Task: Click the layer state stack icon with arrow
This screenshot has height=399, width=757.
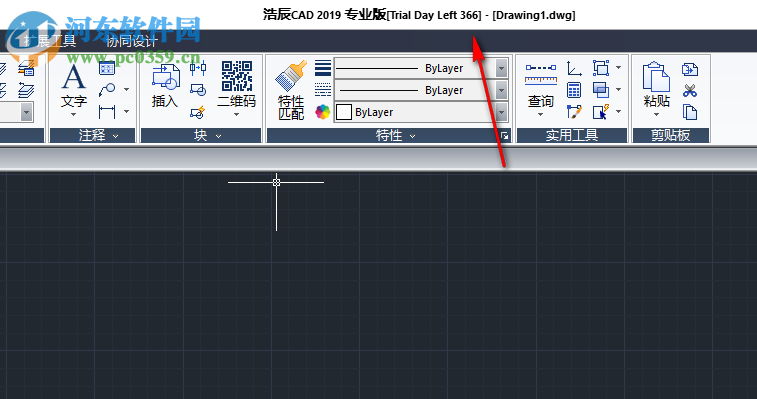Action: tap(26, 90)
